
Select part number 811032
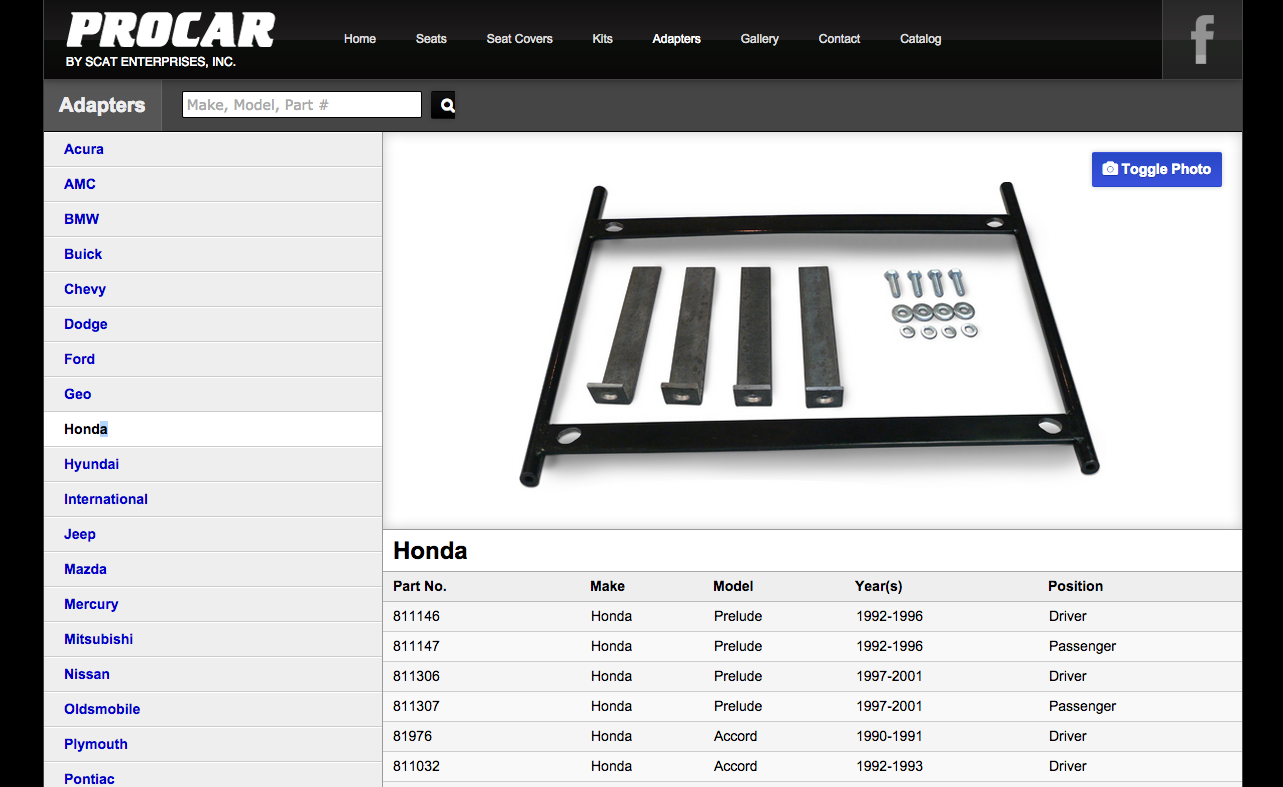[x=416, y=766]
